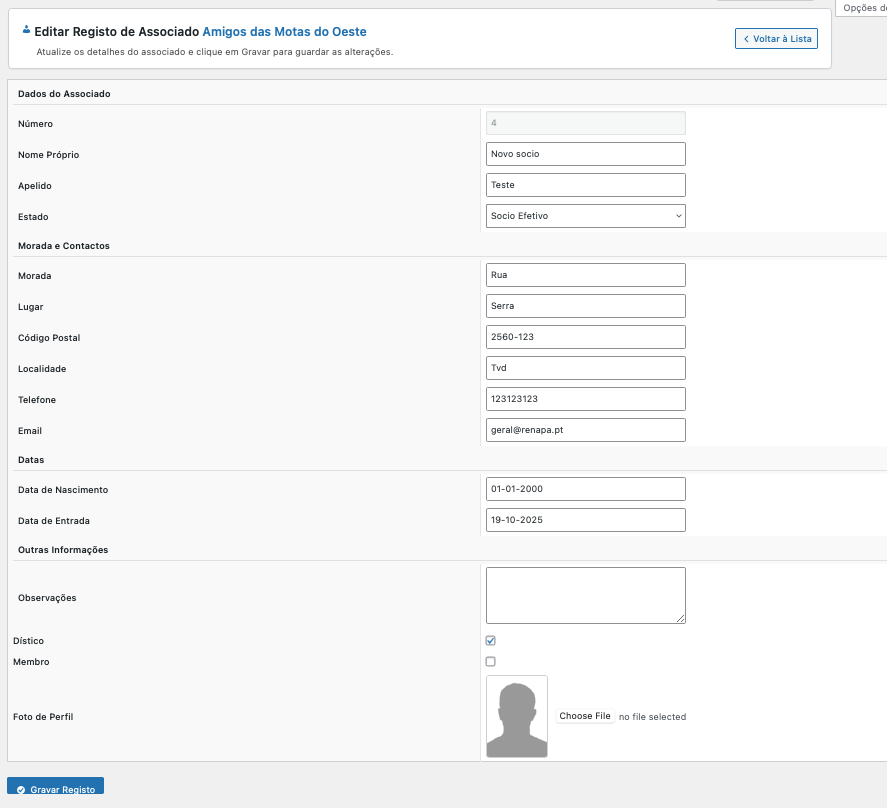
Task: Click the Amigos das Motas do Oeste link
Action: click(x=285, y=32)
